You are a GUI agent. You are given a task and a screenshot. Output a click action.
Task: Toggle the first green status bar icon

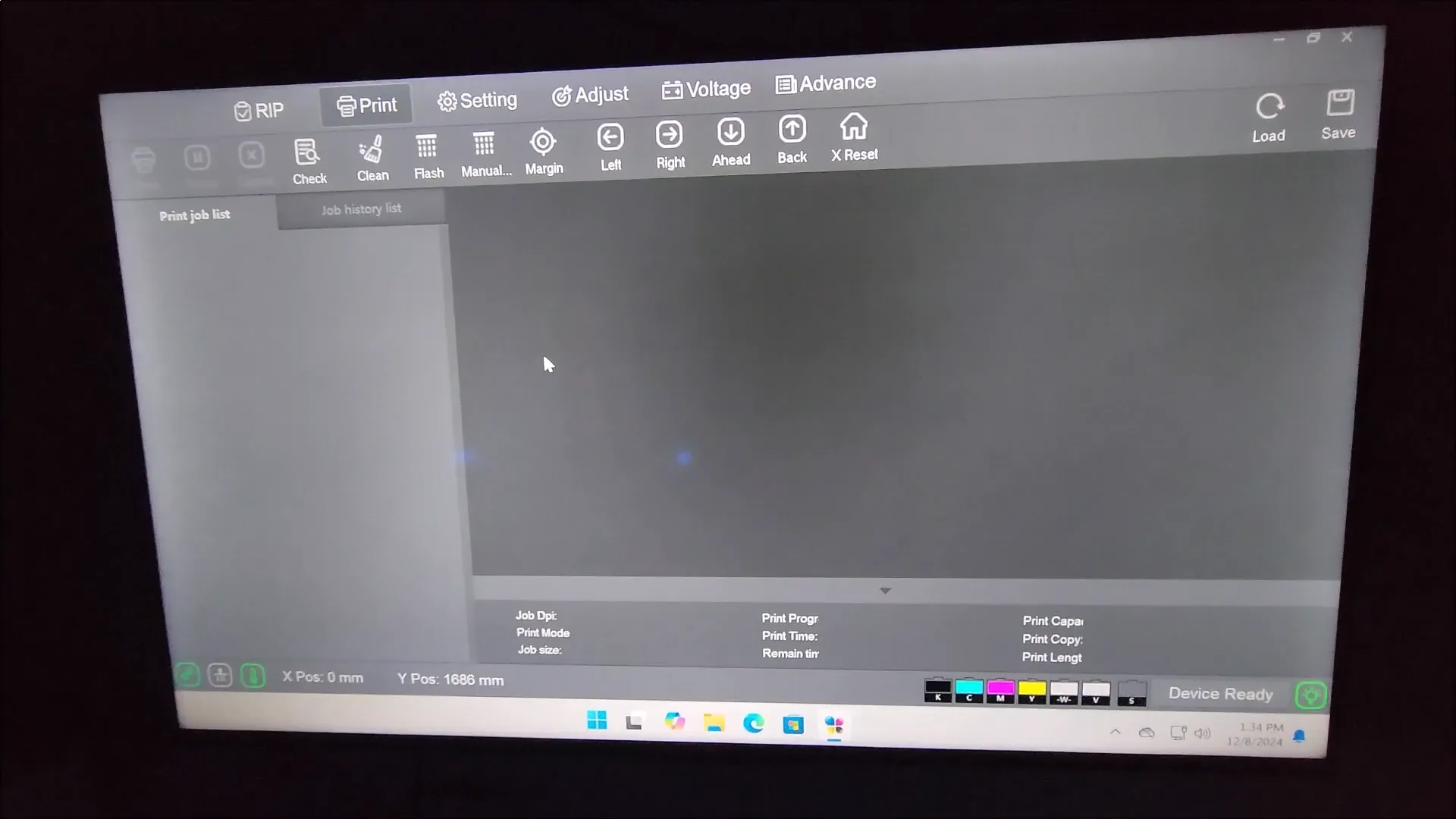point(187,674)
